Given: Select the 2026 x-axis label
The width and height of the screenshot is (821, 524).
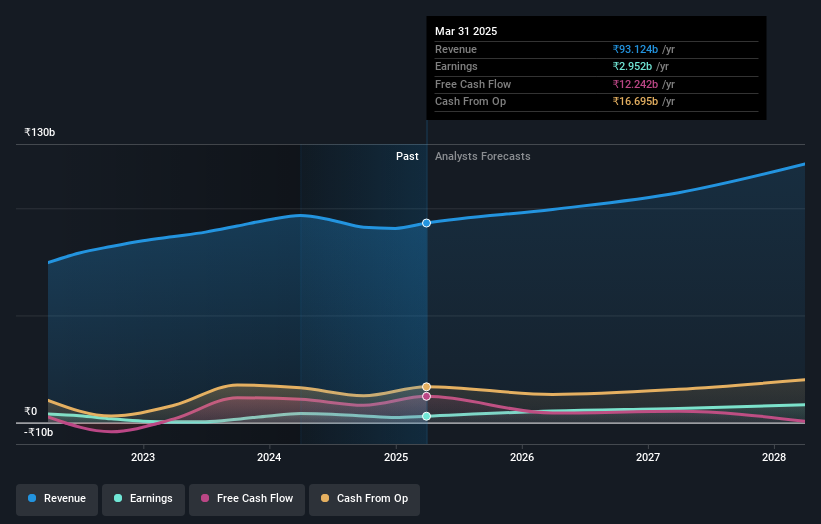Looking at the screenshot, I should coord(522,457).
